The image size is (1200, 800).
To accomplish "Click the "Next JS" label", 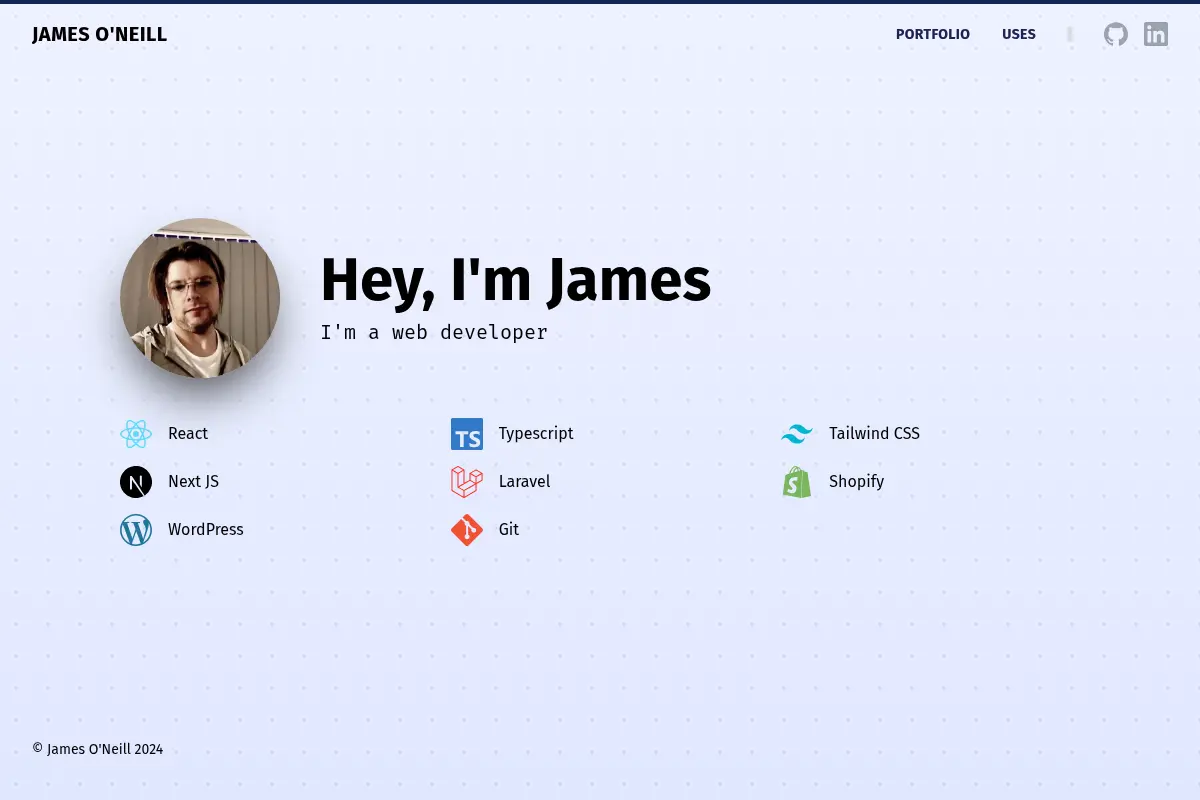I will (x=193, y=481).
